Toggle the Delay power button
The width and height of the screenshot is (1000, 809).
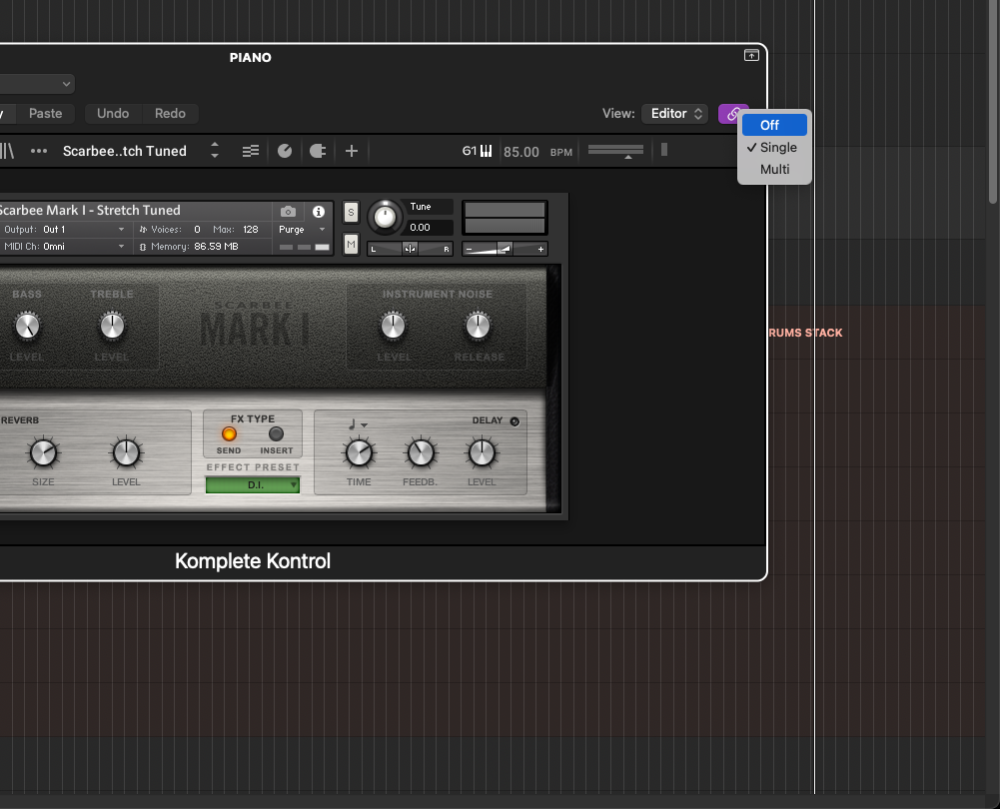tap(515, 421)
